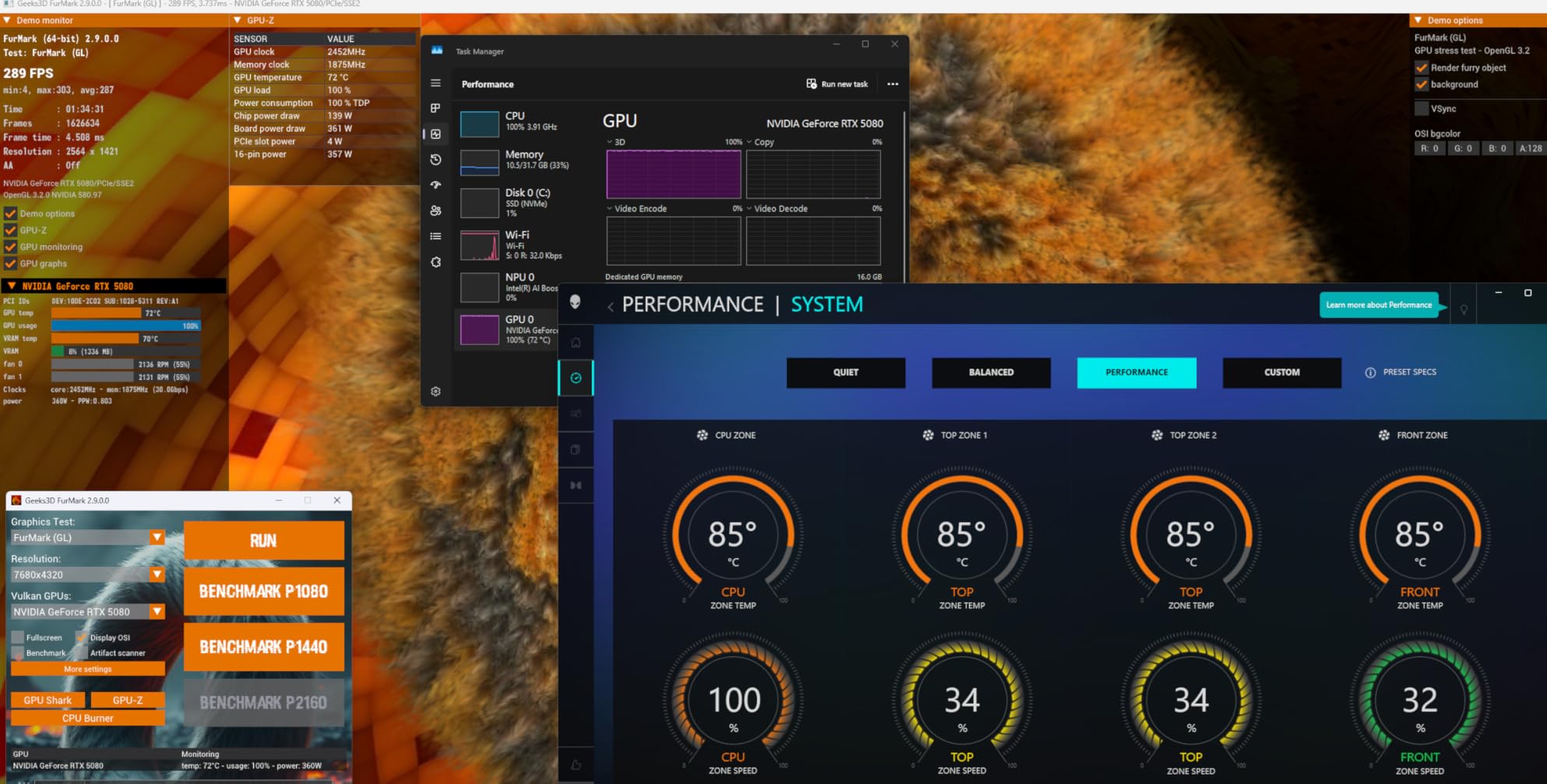Select the PERFORMANCE thermal preset
1547x784 pixels.
point(1136,372)
